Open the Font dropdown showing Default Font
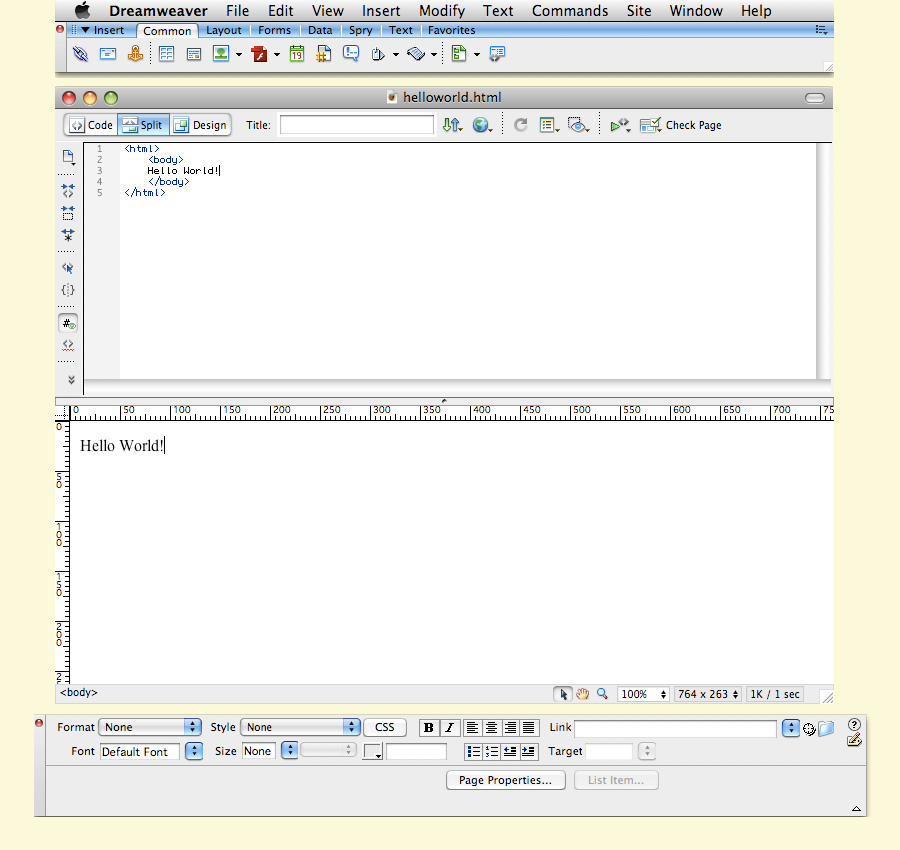 tap(140, 751)
